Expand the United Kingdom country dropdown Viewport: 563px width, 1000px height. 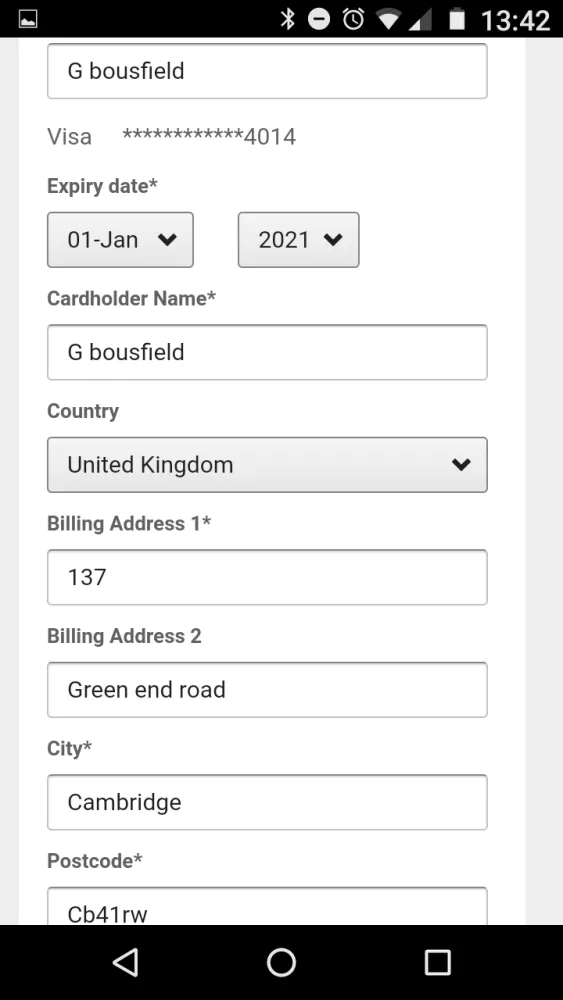(267, 464)
